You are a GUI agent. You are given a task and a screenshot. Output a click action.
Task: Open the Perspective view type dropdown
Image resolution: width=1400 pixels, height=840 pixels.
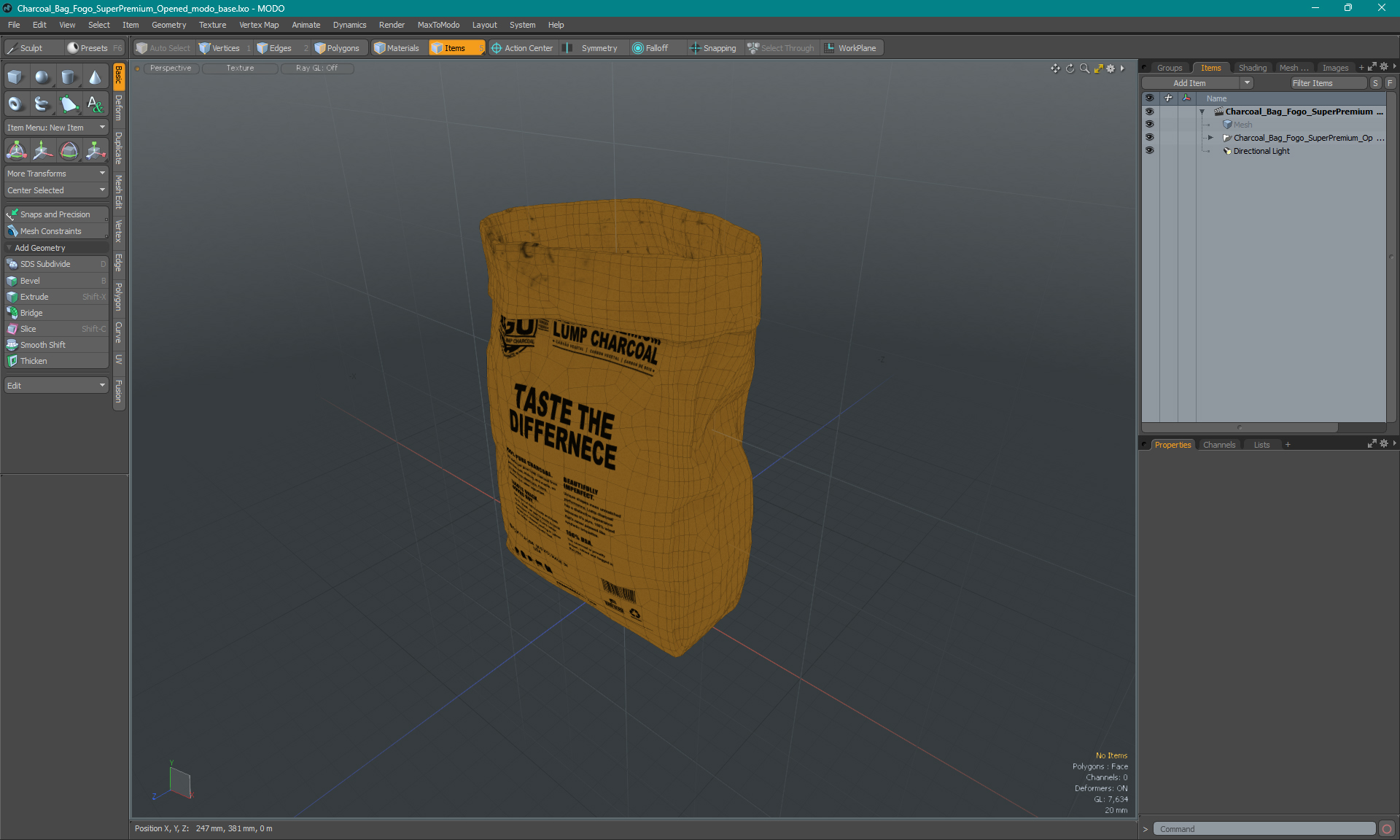[x=171, y=69]
